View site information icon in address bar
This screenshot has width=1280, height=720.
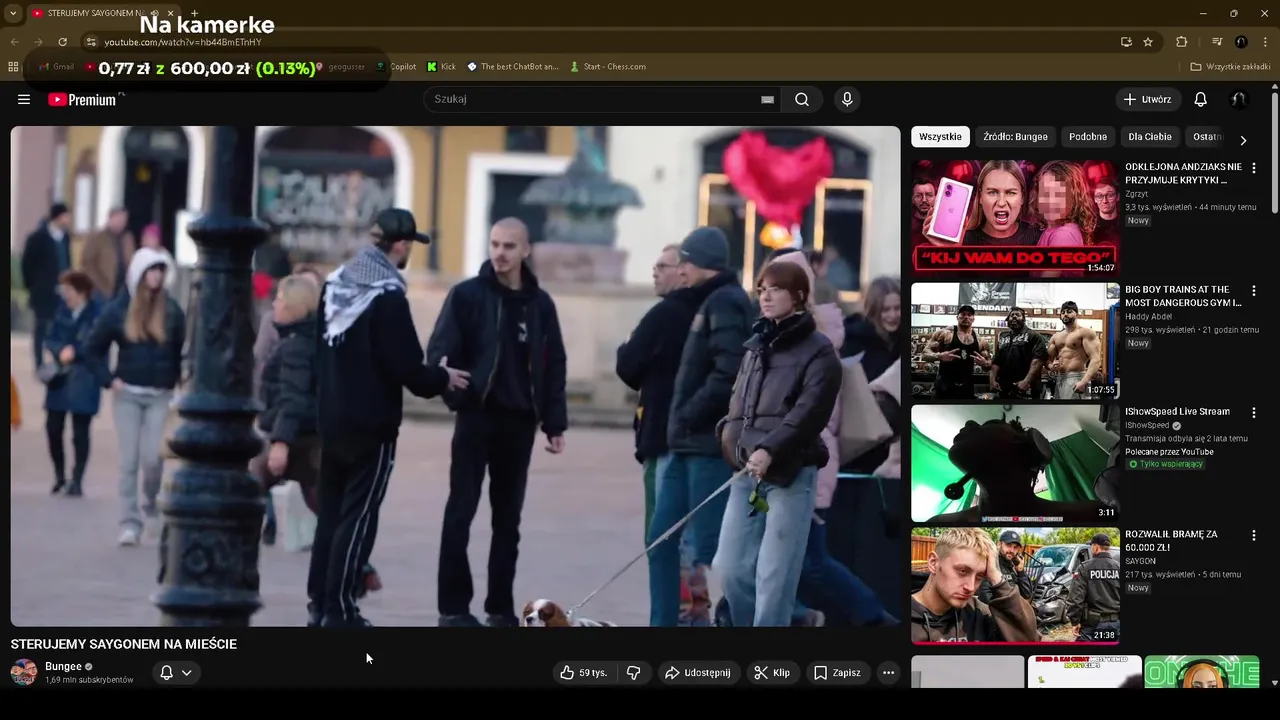point(90,42)
